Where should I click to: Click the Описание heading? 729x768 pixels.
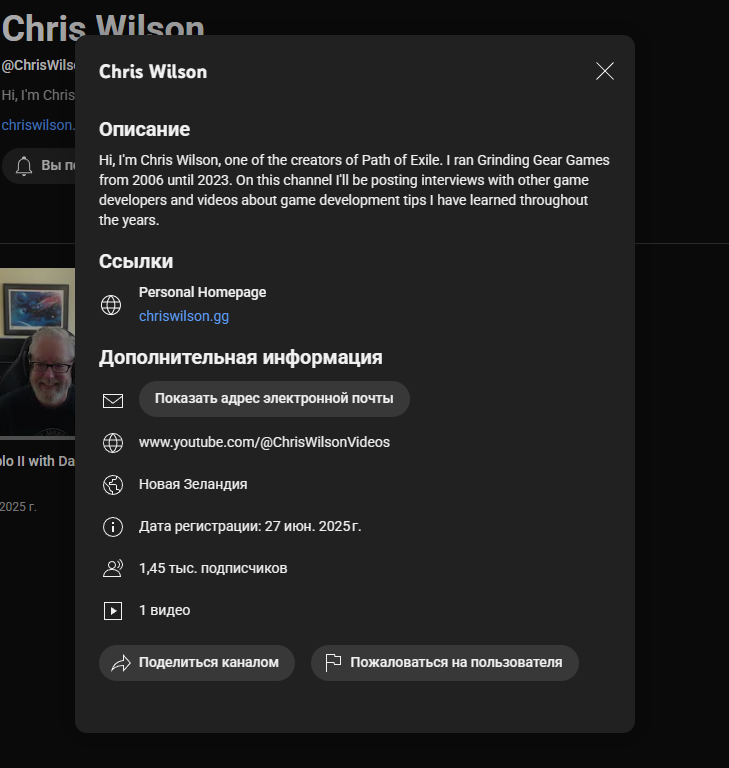tap(144, 130)
